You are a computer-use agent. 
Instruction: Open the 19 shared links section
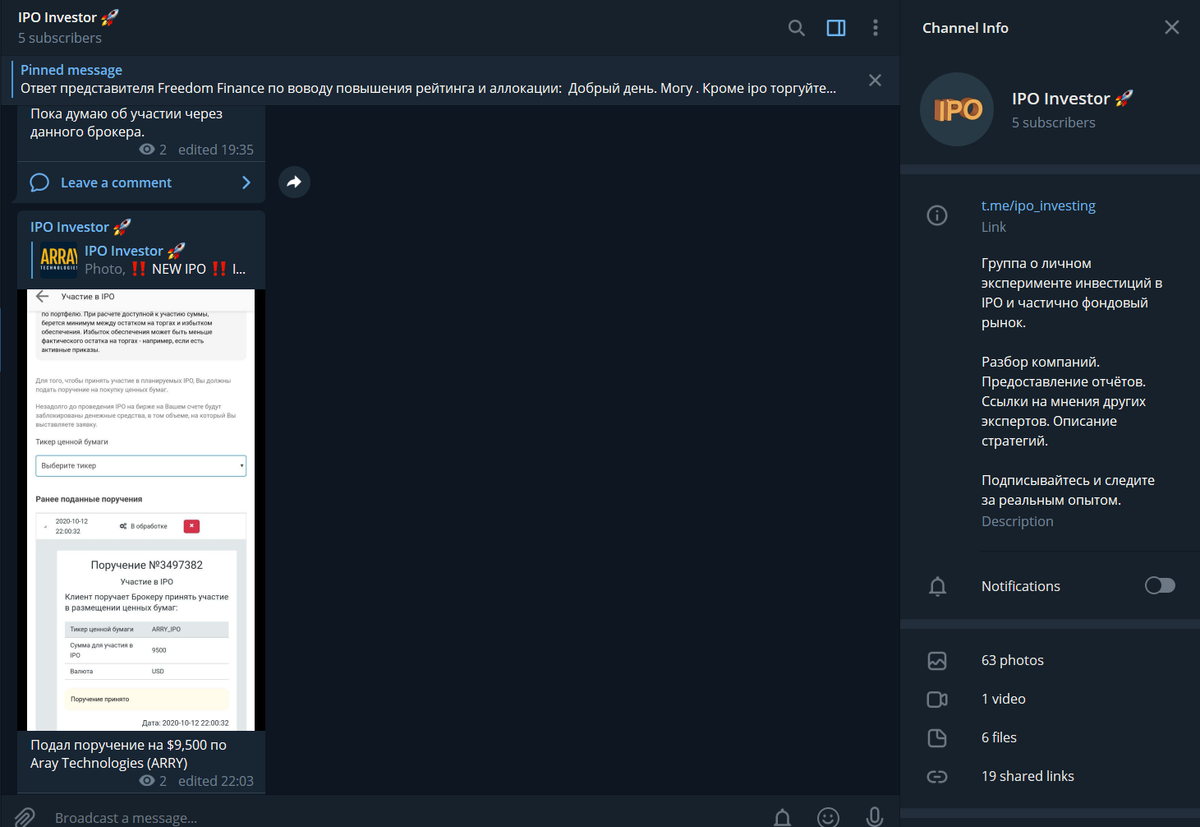[x=1050, y=776]
